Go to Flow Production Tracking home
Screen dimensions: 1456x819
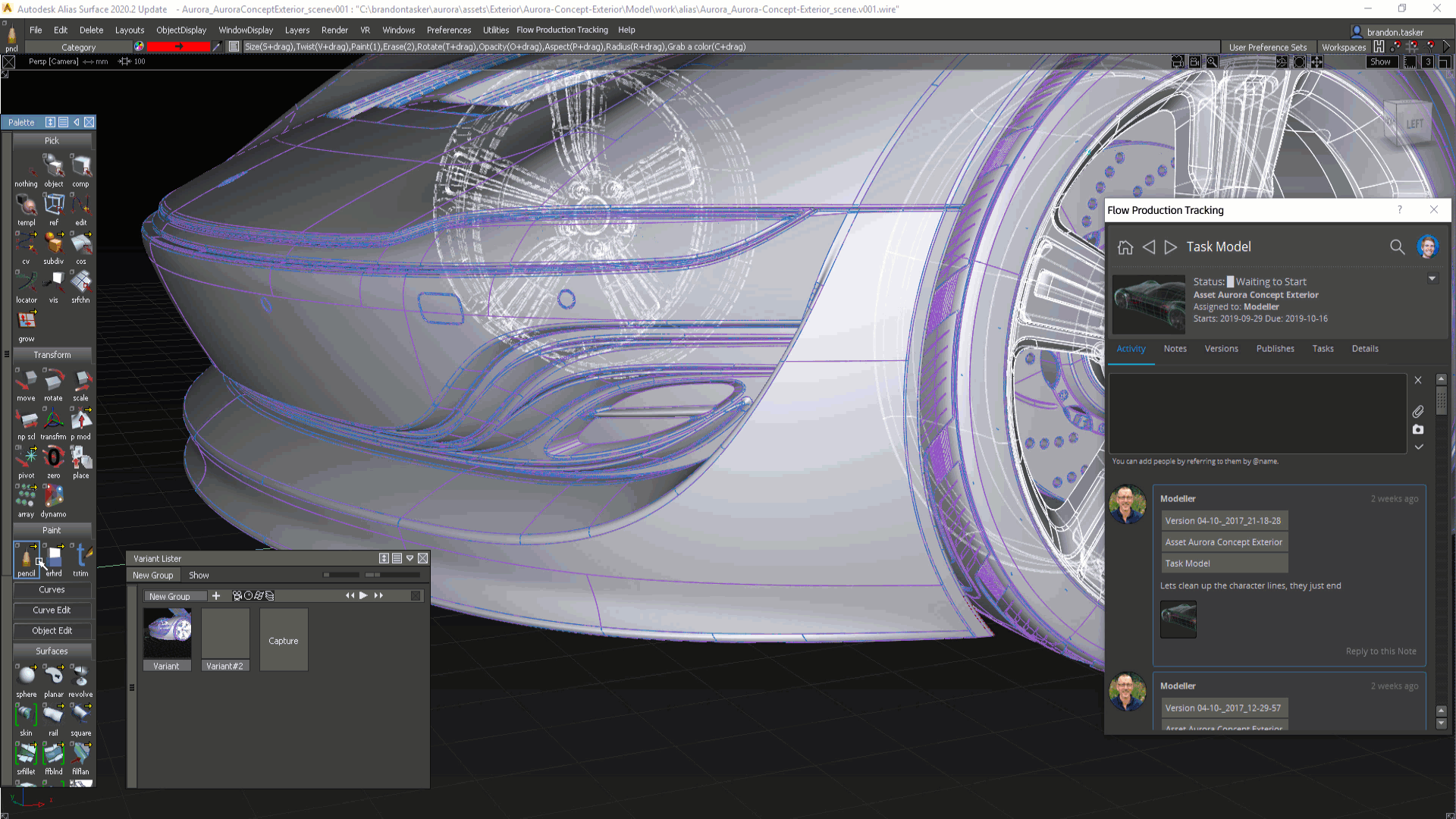(1125, 247)
